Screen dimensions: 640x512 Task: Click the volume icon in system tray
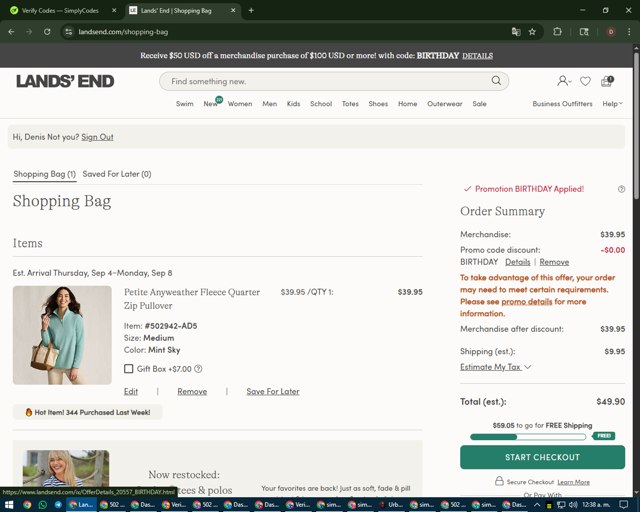pyautogui.click(x=573, y=505)
